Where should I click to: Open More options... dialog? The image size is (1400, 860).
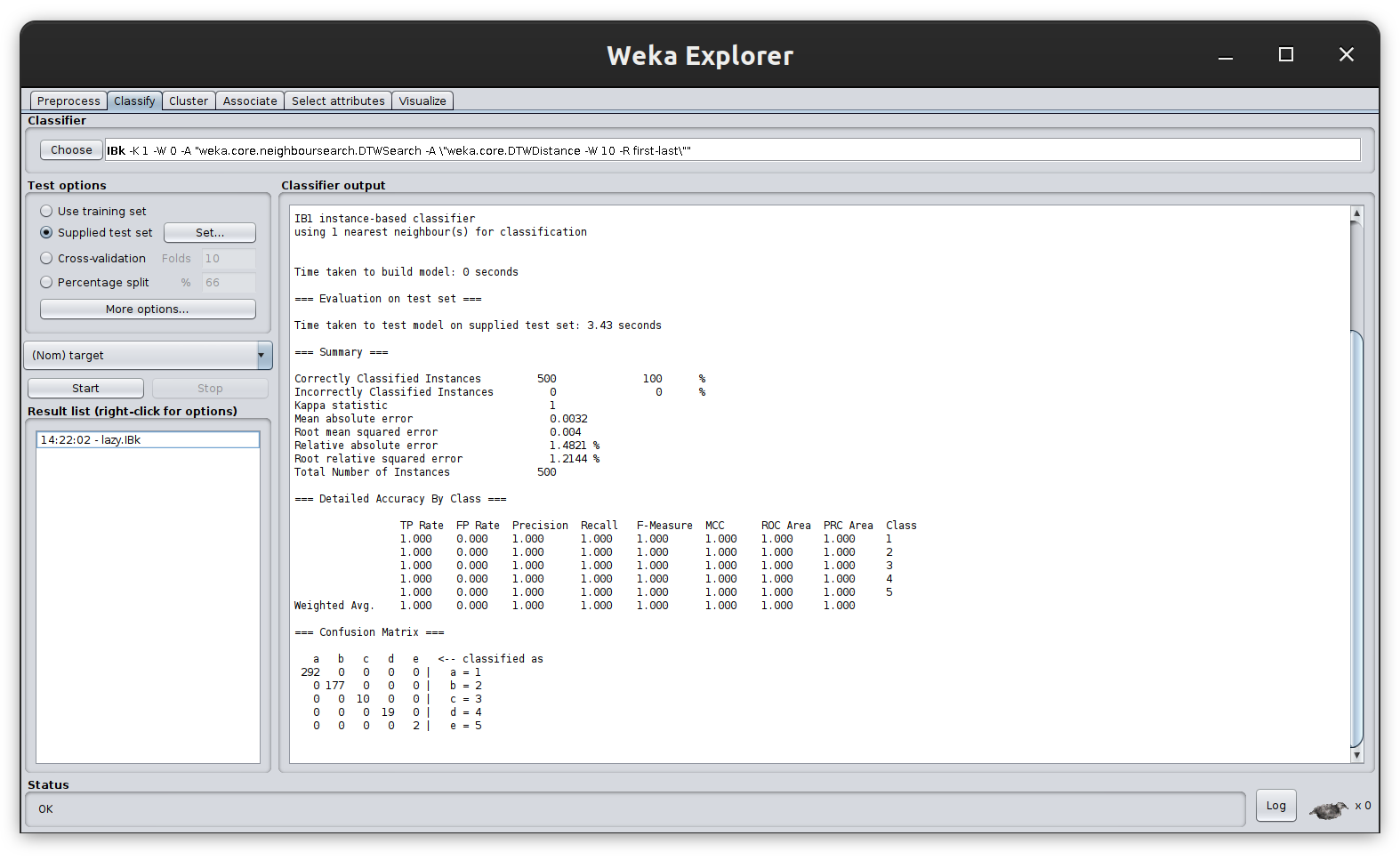pos(148,309)
